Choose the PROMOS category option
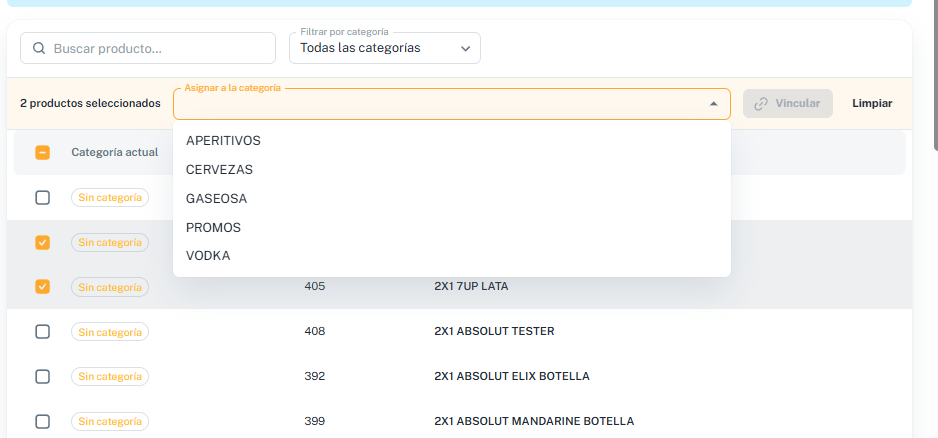This screenshot has width=938, height=438. click(452, 227)
